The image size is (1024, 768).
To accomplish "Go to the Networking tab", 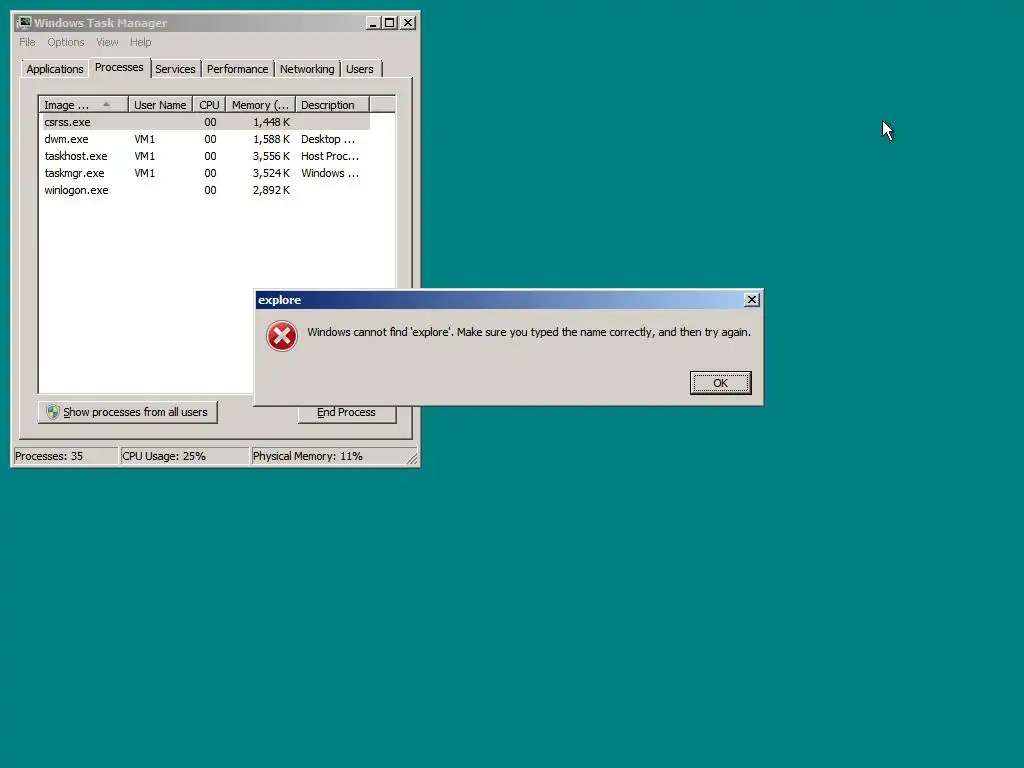I will [307, 69].
